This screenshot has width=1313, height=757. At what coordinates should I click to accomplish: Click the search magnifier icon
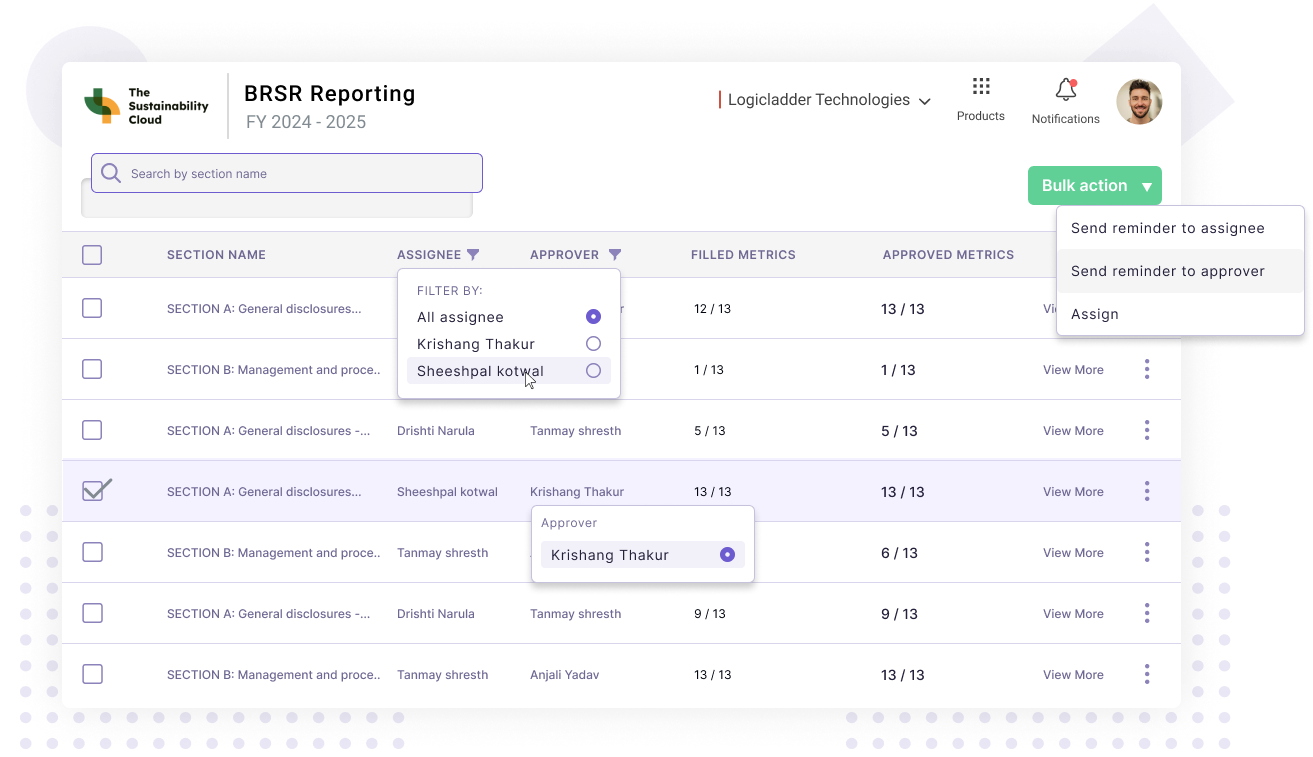[110, 172]
